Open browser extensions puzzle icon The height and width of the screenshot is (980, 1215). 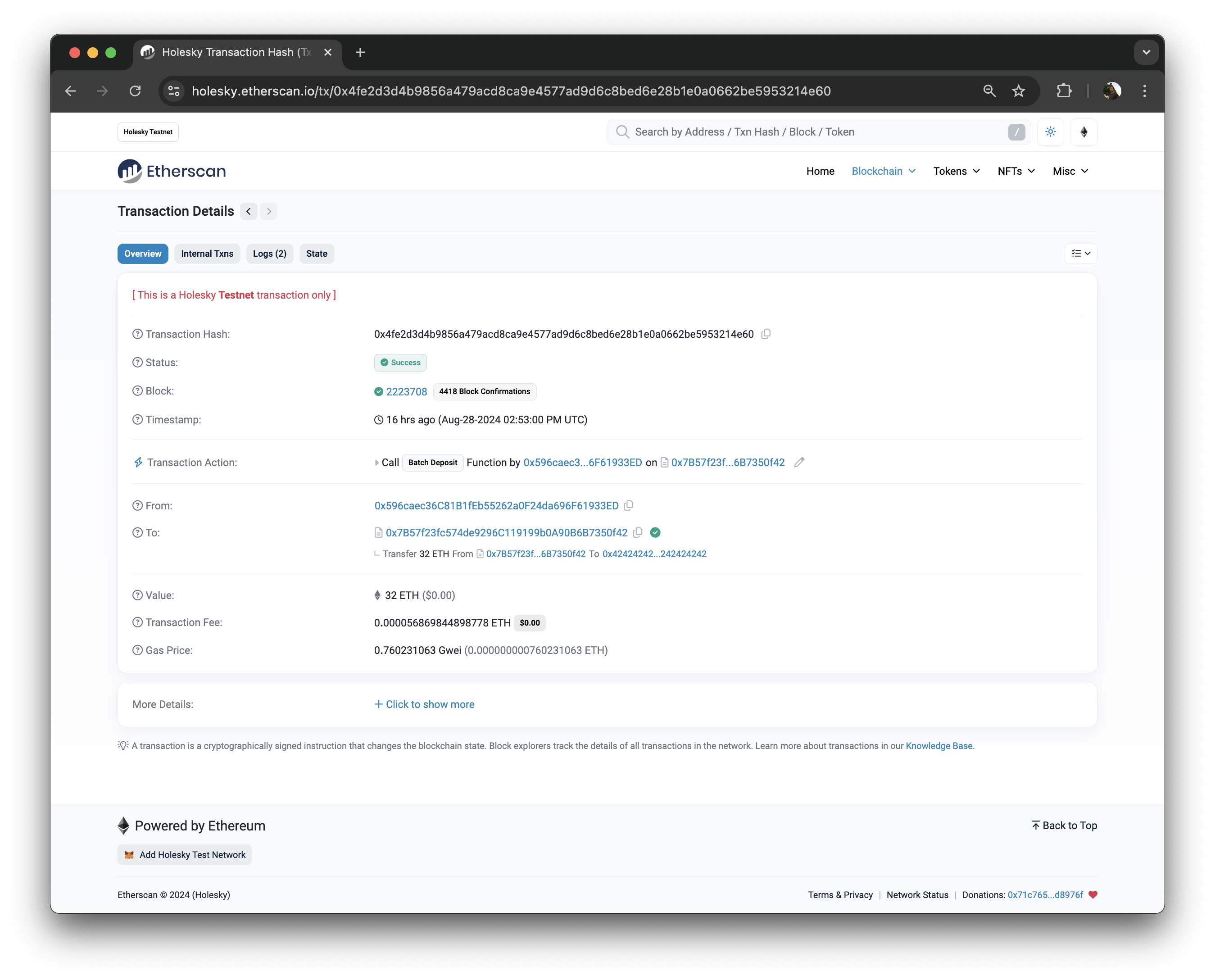[x=1064, y=91]
